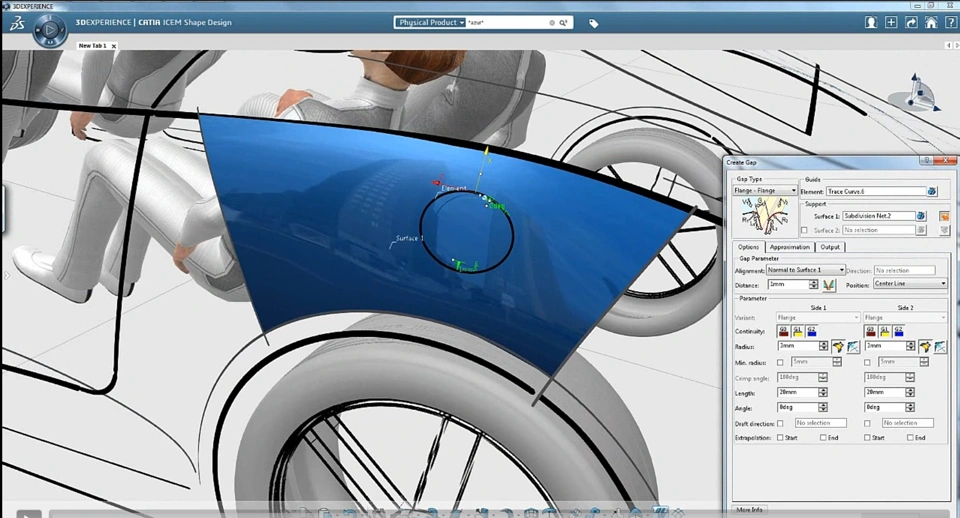This screenshot has height=518, width=960.
Task: Click the tag icon beside the search bar
Action: pos(593,23)
